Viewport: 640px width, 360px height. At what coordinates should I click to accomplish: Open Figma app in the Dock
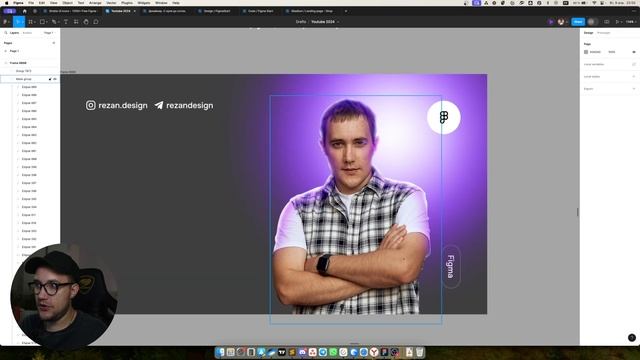pos(384,352)
